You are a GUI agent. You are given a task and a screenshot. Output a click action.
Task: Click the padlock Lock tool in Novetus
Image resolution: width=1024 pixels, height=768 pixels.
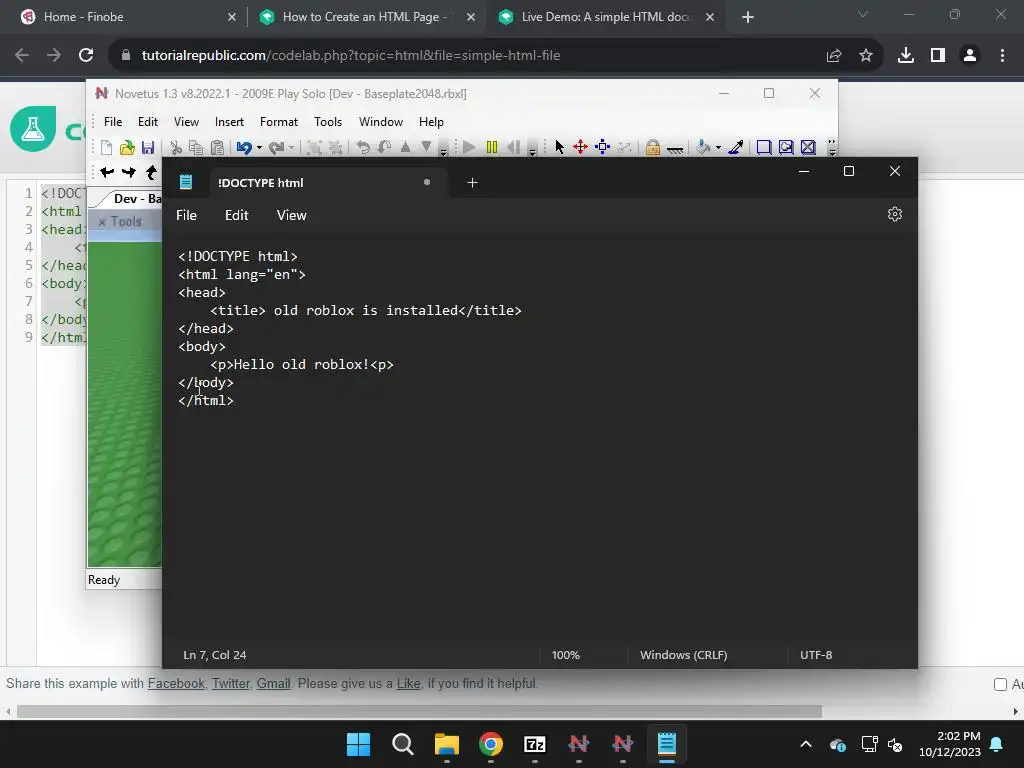pos(652,147)
